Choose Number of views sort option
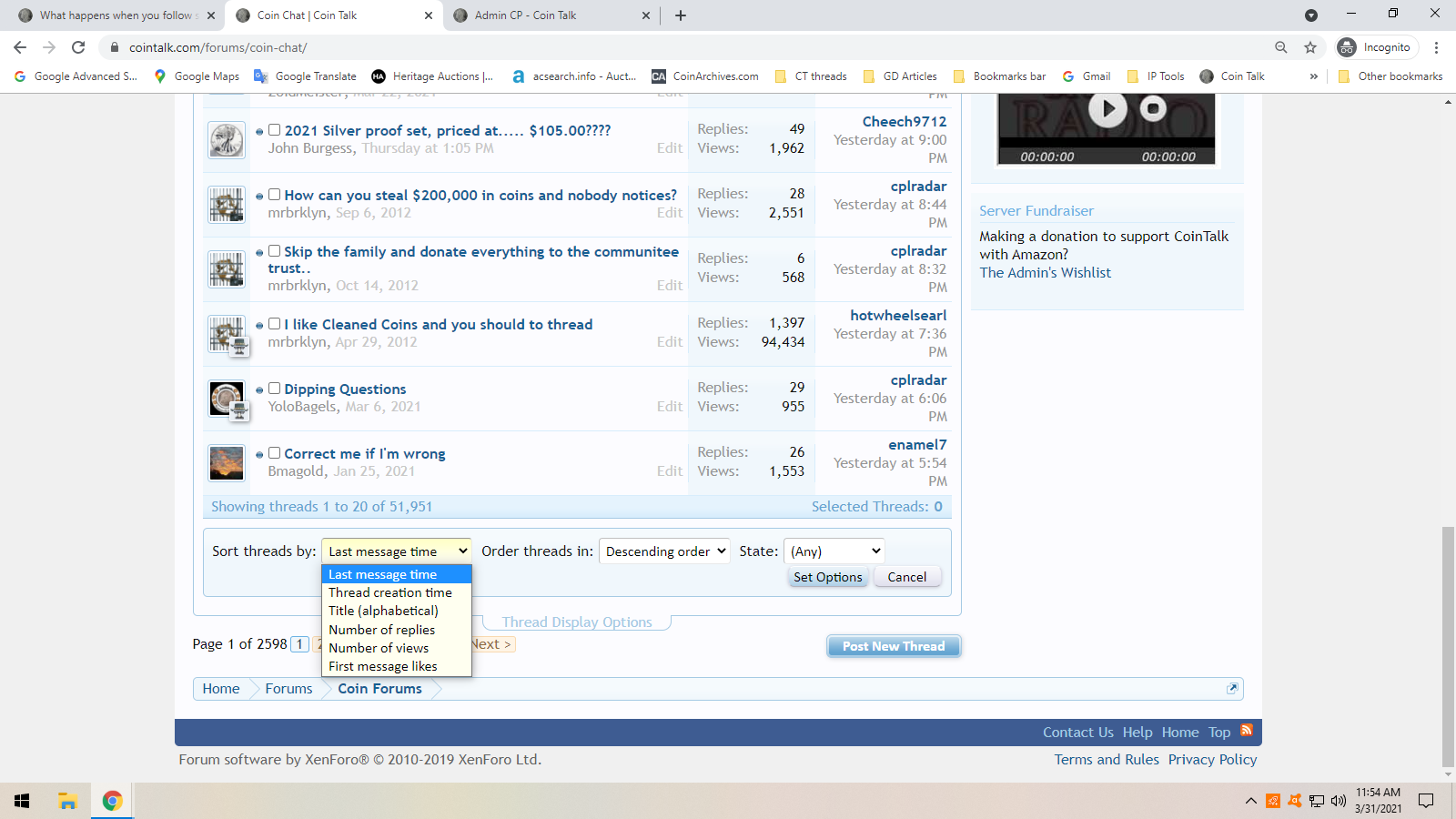 [x=397, y=648]
